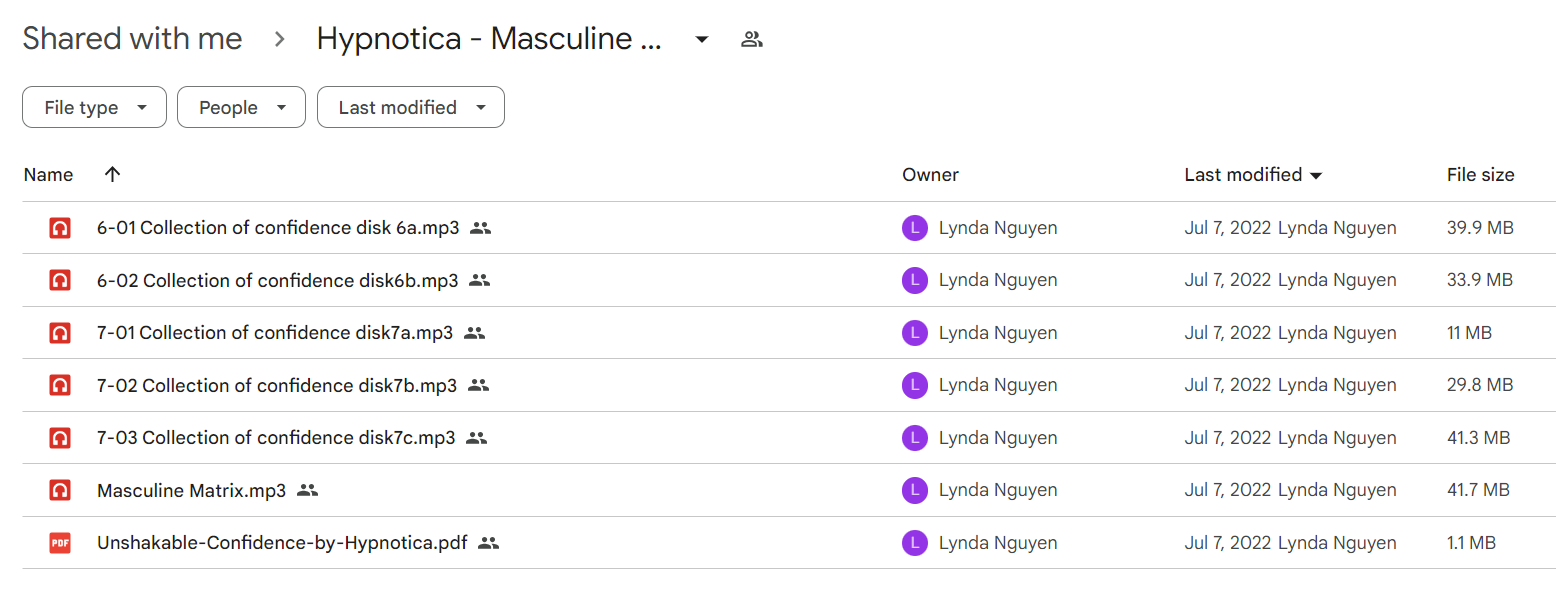
Task: Click owner avatar in 7-02 row
Action: [914, 385]
